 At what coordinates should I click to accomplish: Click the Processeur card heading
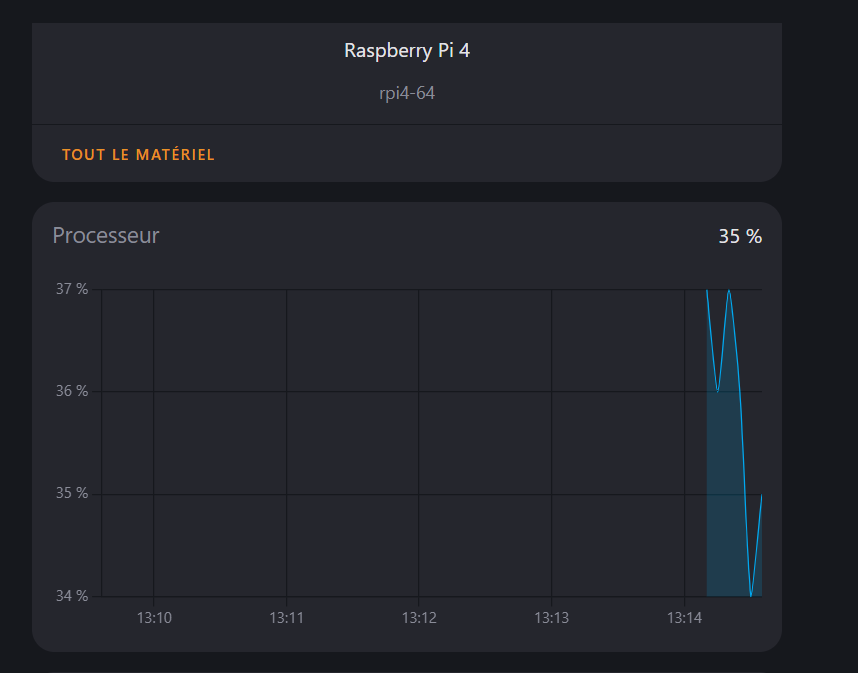click(106, 235)
